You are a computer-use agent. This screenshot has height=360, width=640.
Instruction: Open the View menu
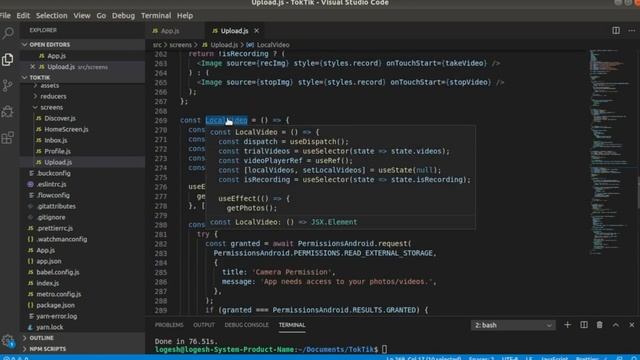coord(82,16)
